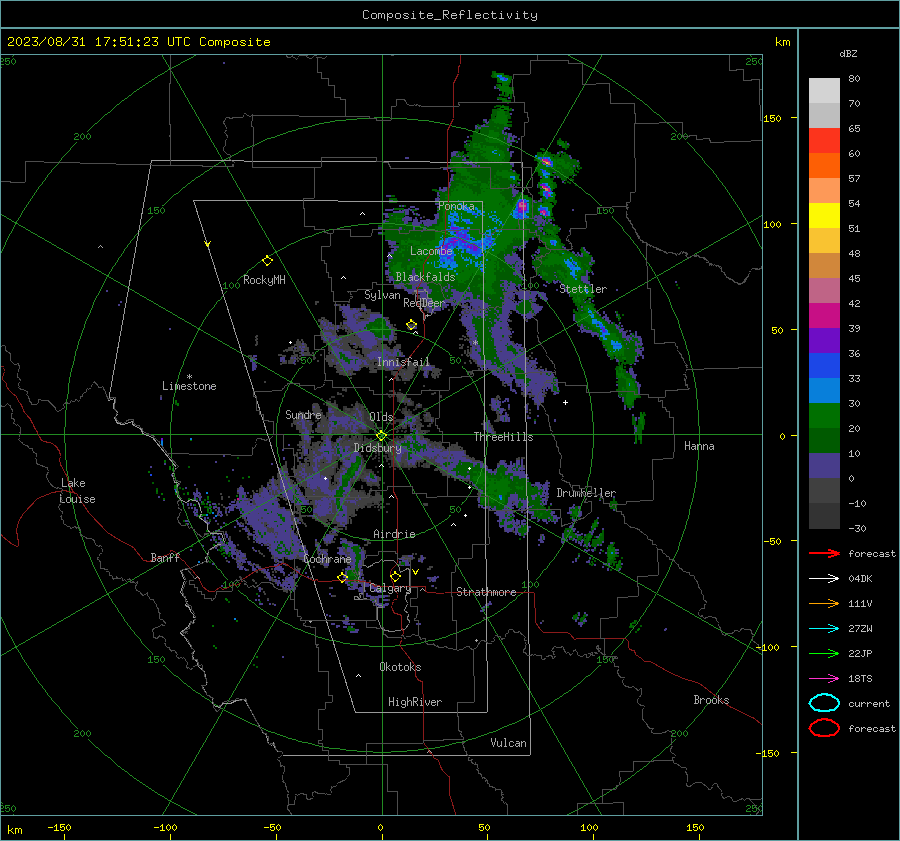900x841 pixels.
Task: Click the Sylvan label on map
Action: point(382,295)
